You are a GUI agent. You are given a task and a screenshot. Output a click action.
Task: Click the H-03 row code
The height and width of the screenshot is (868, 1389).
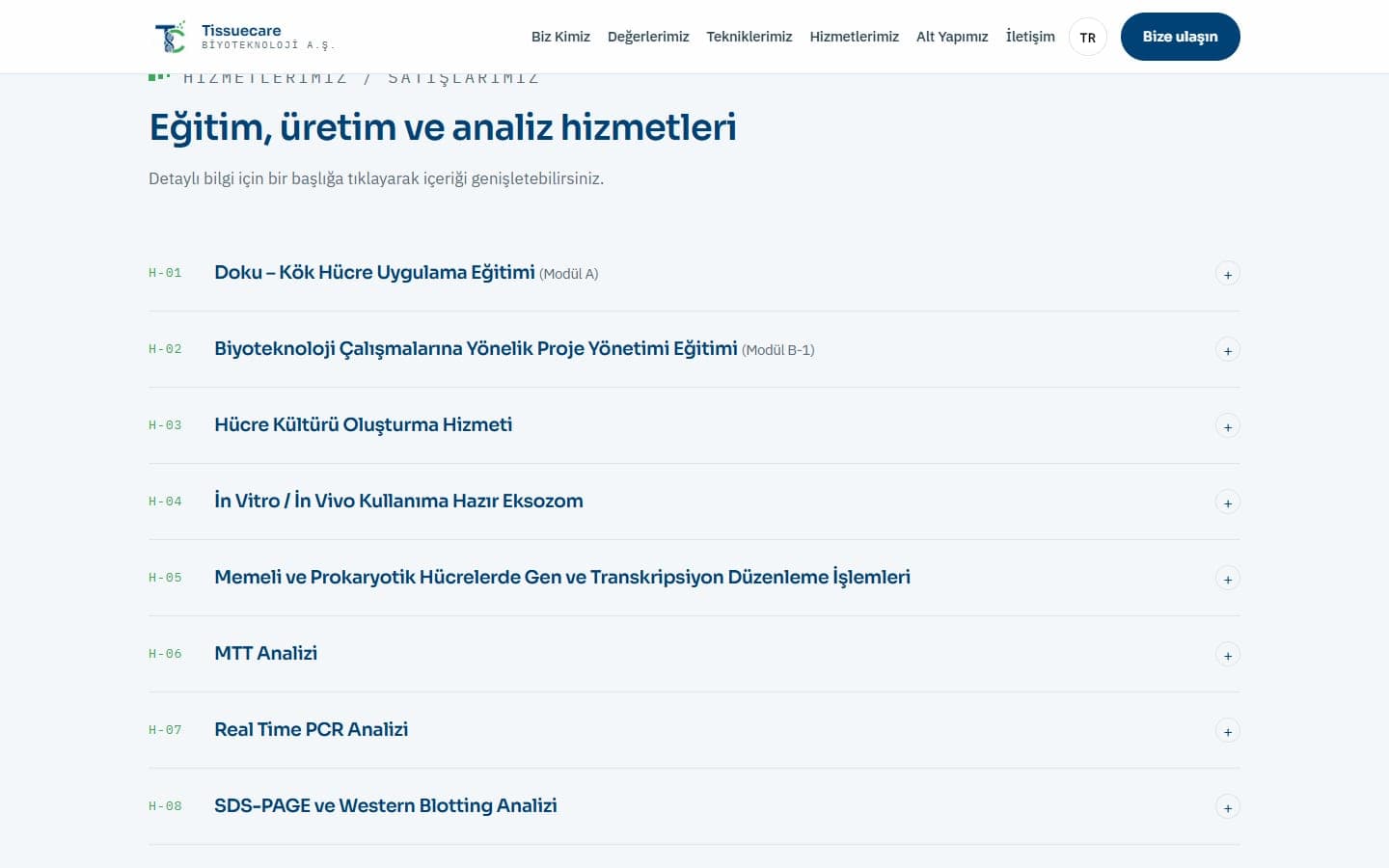(x=165, y=425)
